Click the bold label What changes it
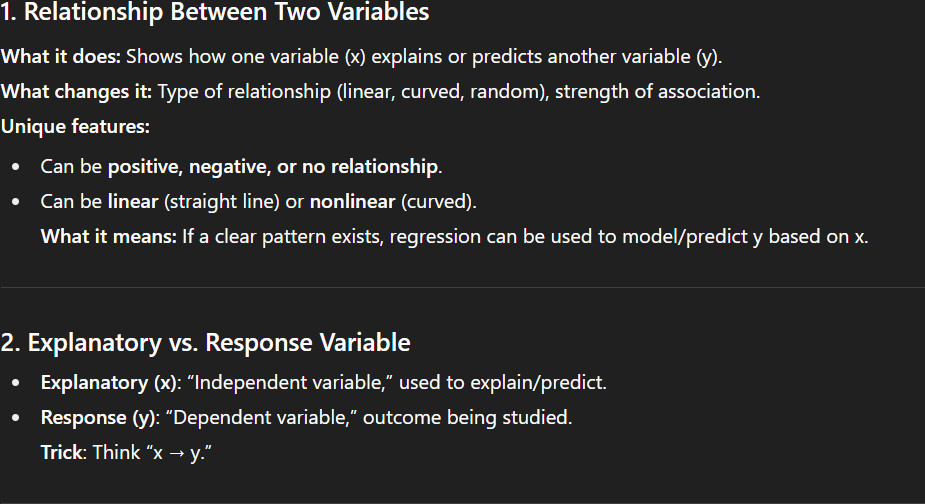 click(77, 92)
